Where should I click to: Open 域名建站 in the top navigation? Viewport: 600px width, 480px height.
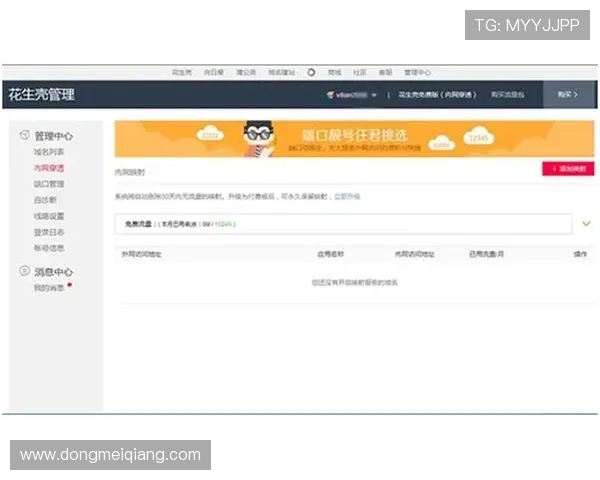(x=281, y=72)
